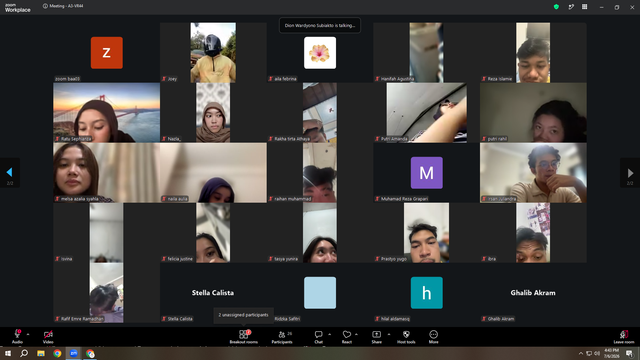Viewport: 640px width, 360px height.
Task: Open first Chrome icon in taskbar
Action: 57,353
